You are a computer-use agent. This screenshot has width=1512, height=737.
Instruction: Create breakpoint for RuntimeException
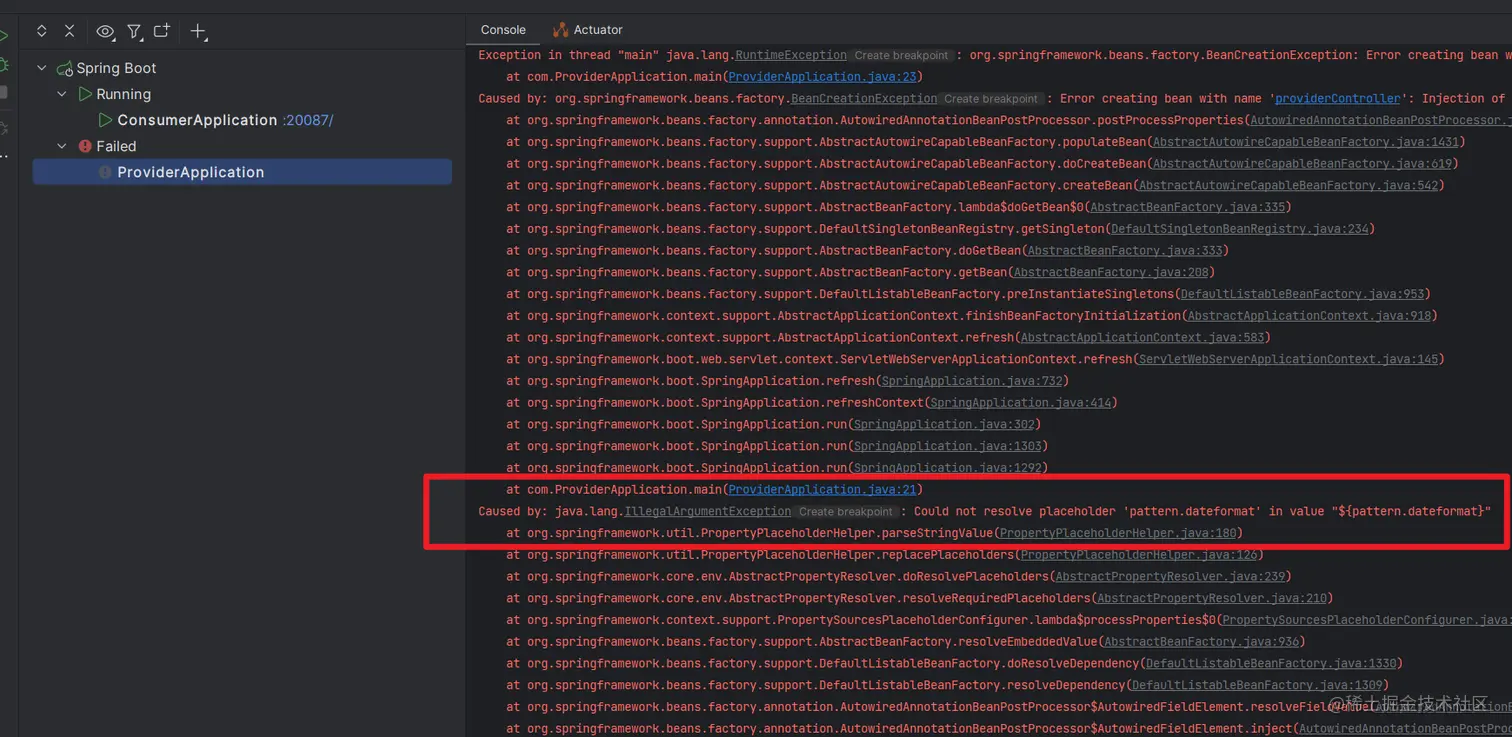click(x=901, y=56)
